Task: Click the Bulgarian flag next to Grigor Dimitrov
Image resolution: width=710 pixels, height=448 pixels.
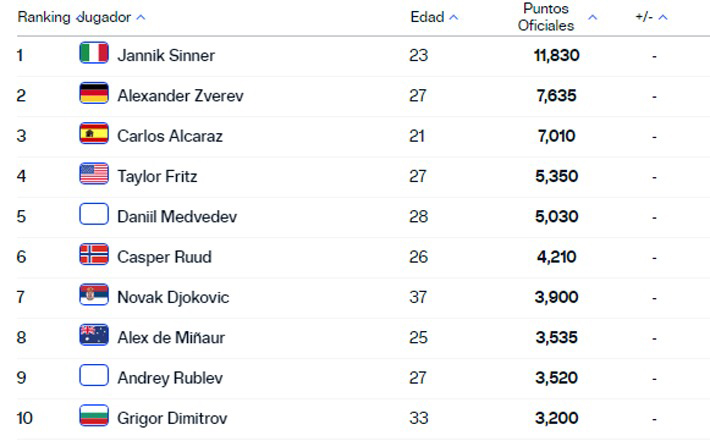Action: pos(94,417)
